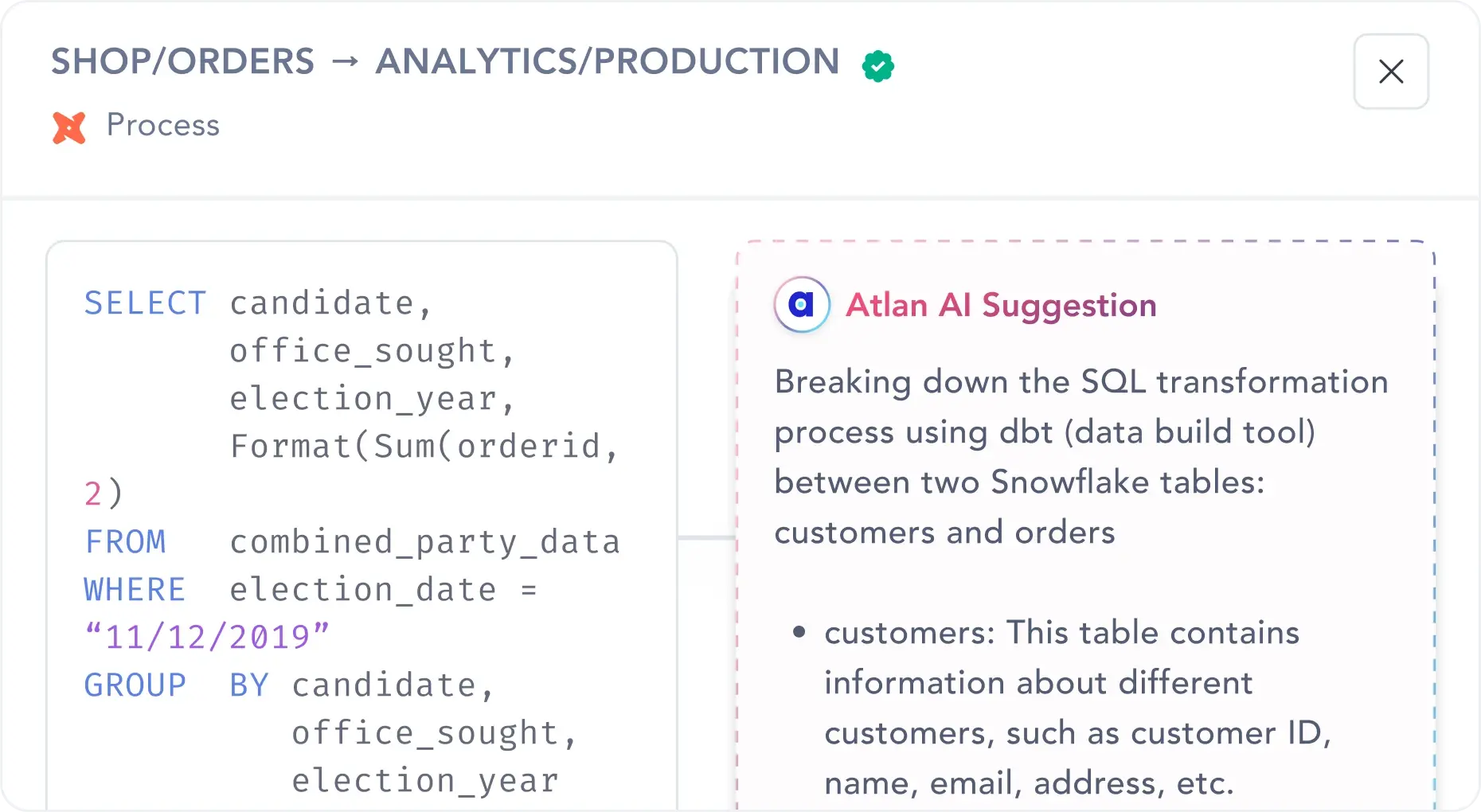
Task: Click the verification checkmark beside the lineage title
Action: (877, 65)
